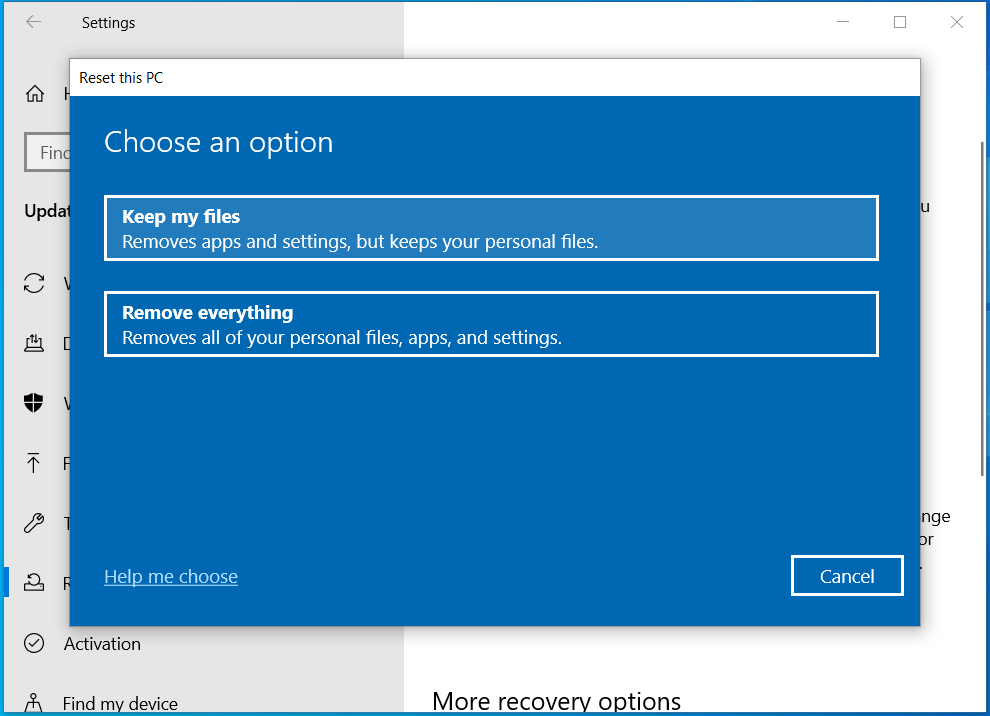990x716 pixels.
Task: Go back using the Settings back arrow
Action: (x=34, y=22)
